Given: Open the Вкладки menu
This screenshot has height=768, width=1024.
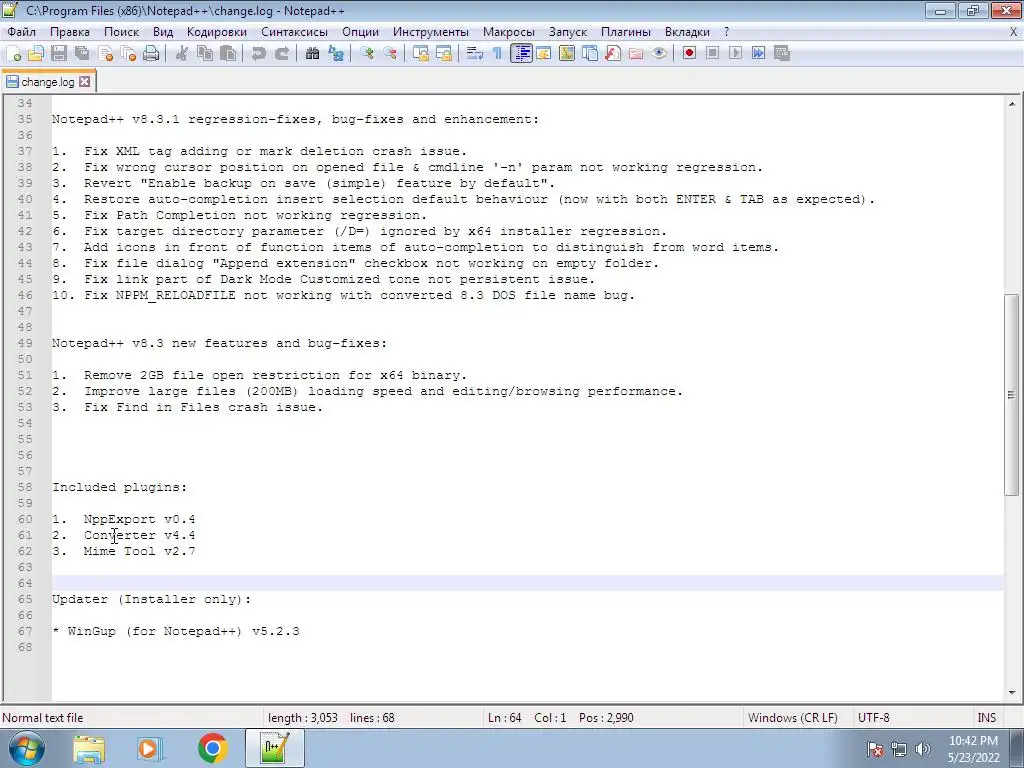Looking at the screenshot, I should pos(687,32).
